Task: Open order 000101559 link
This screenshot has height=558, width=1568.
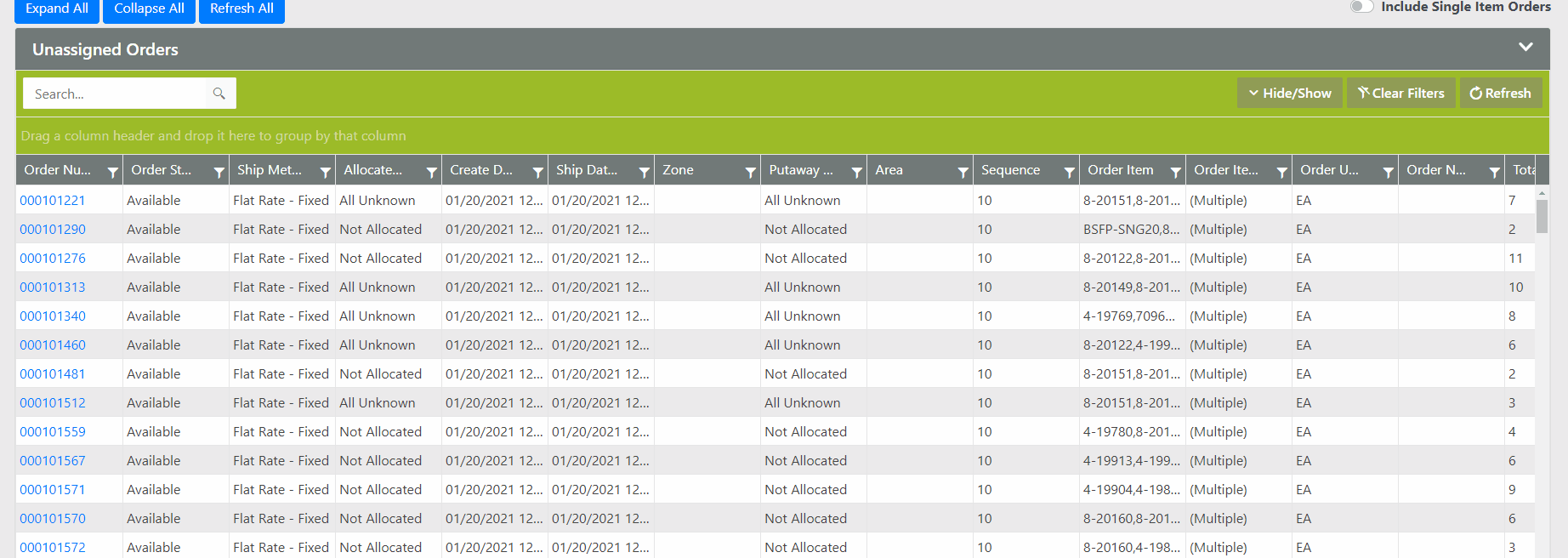Action: click(53, 432)
